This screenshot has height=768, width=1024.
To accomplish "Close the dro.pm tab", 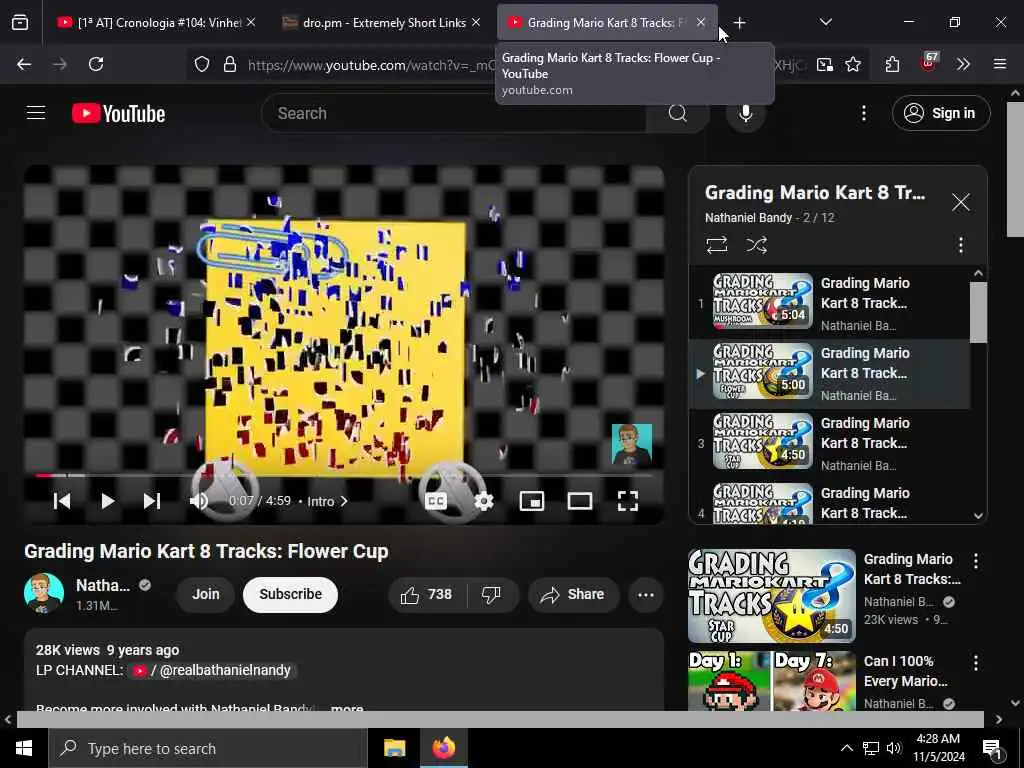I will point(476,23).
